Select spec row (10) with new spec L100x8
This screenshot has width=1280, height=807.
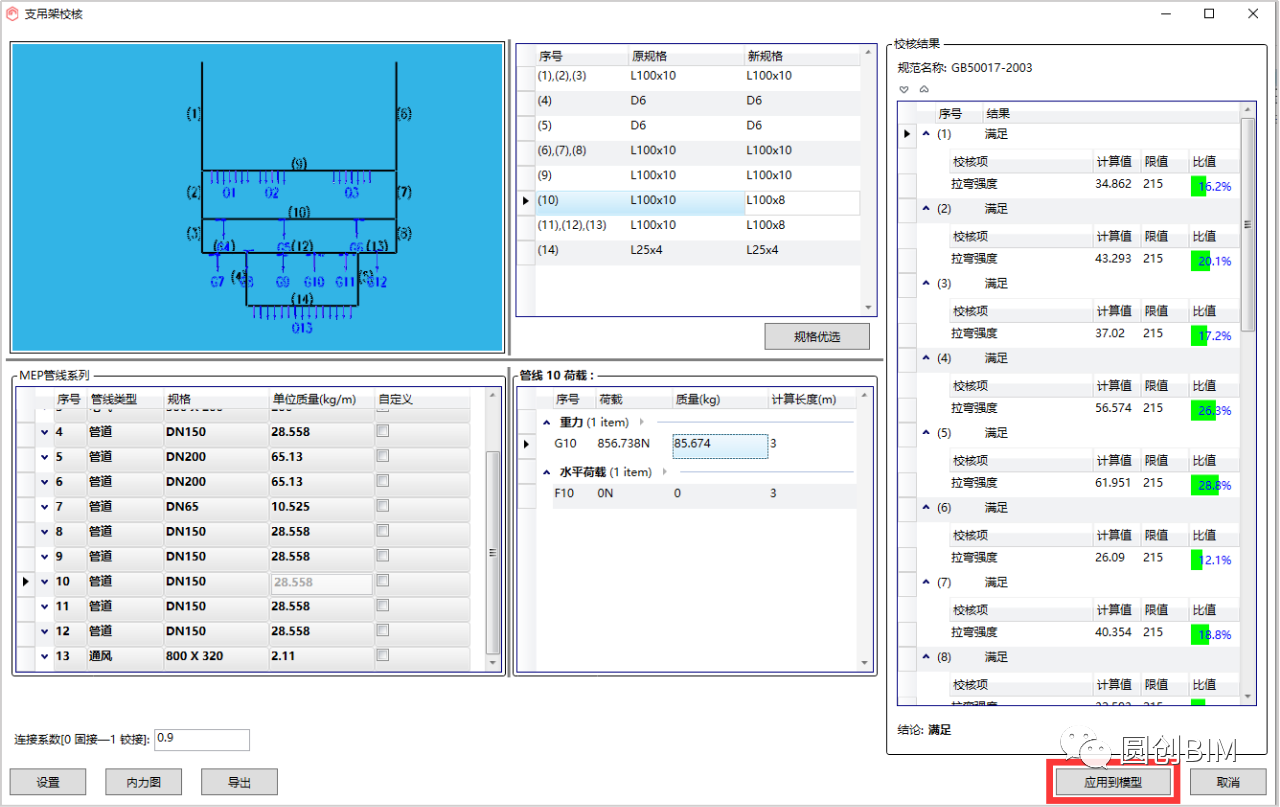tap(697, 201)
